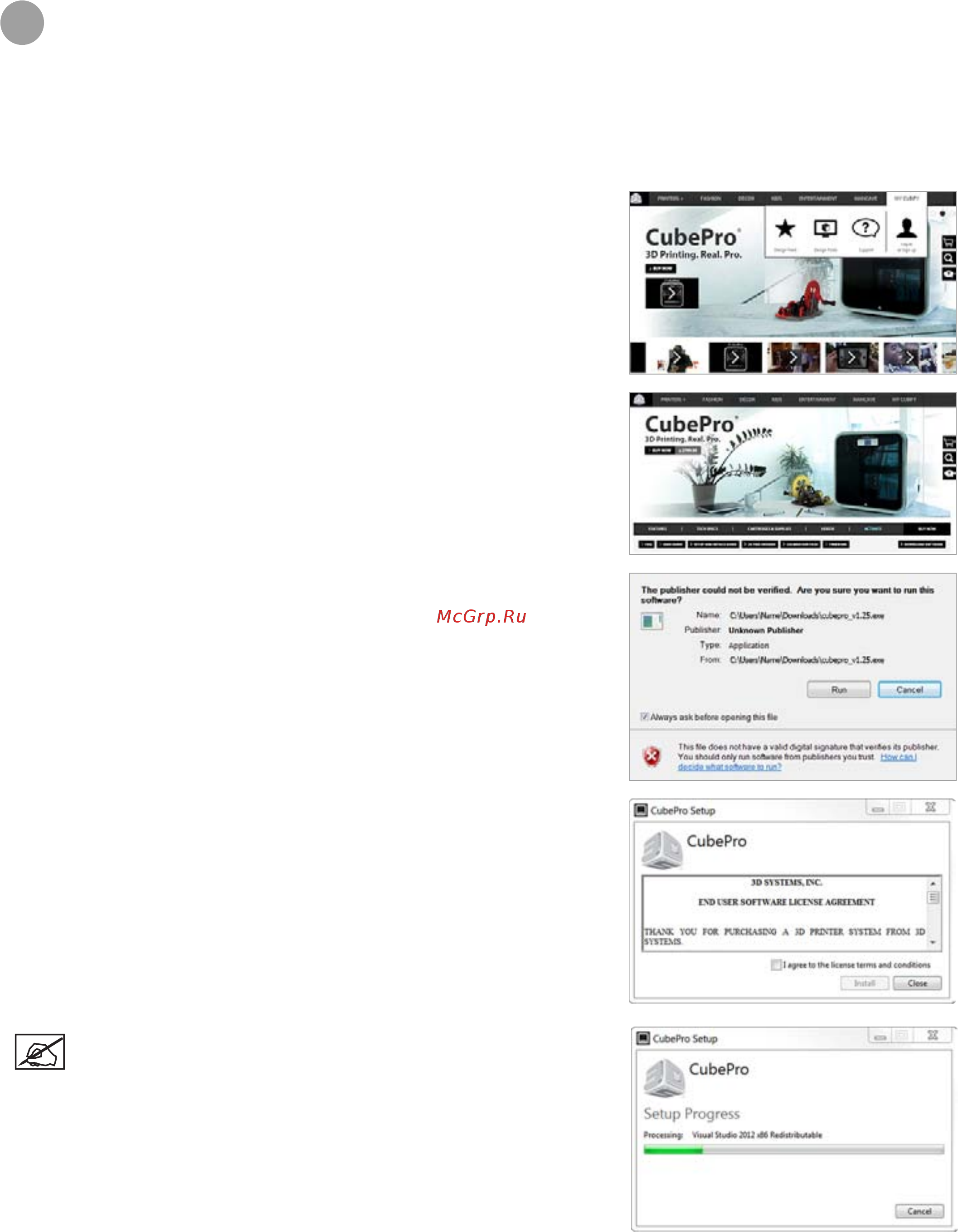Open MANCAVE on the ACTIVATE bar page

(x=864, y=399)
